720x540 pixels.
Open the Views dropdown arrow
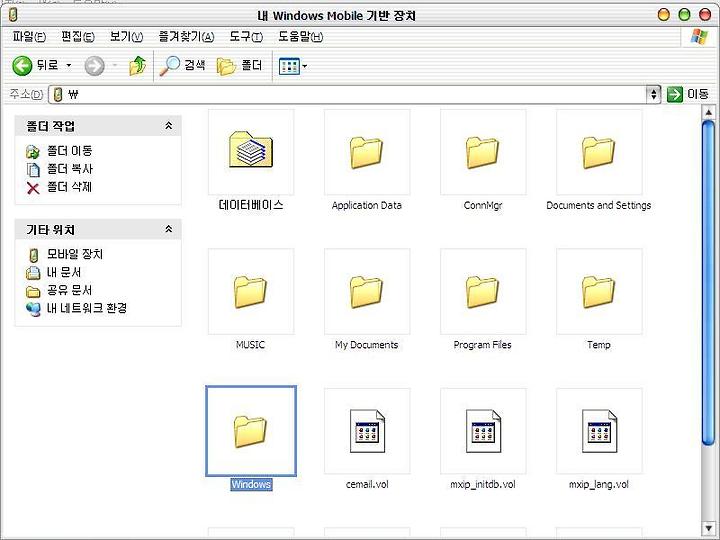(x=304, y=67)
